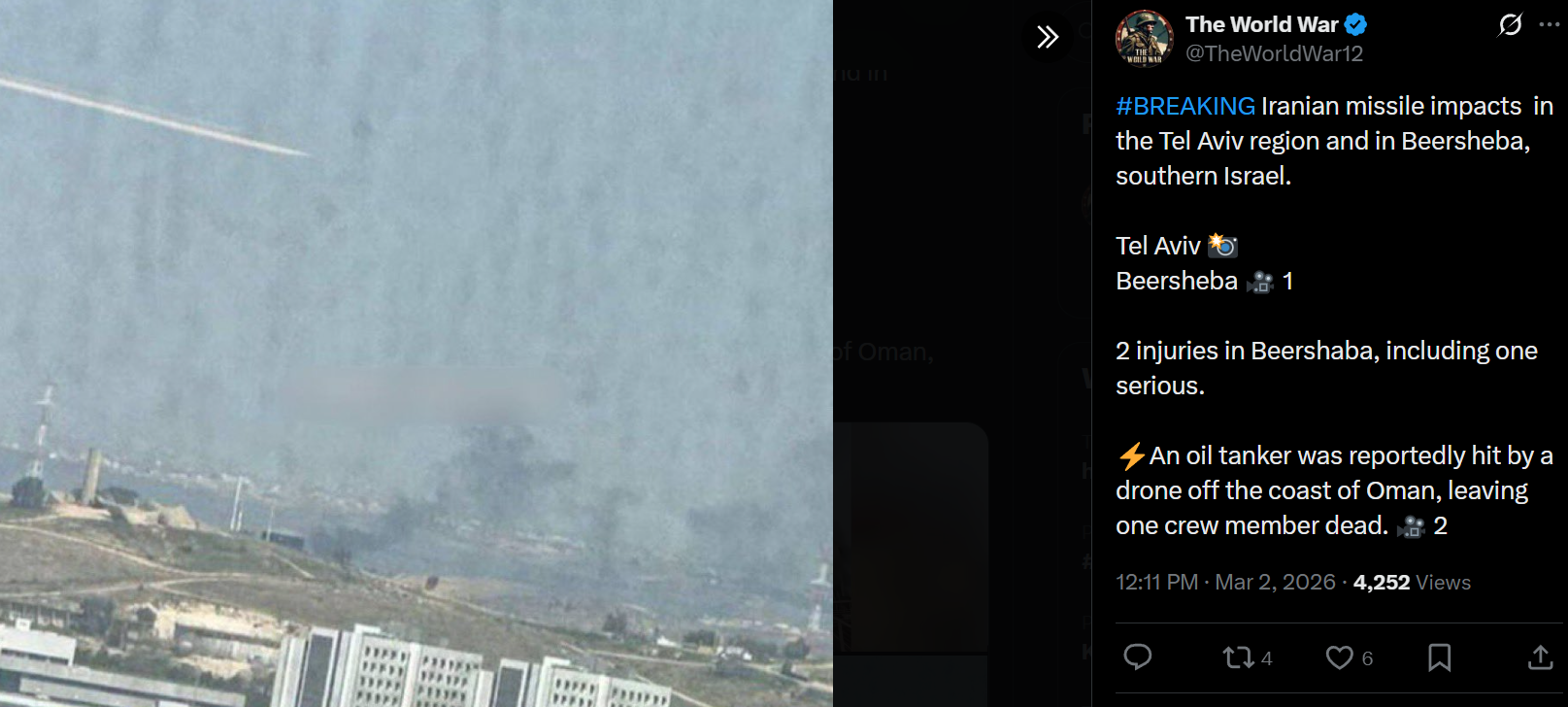Click the 12:11 PM Mar 2, 2026 timestamp
This screenshot has height=707, width=1568.
tap(1225, 582)
